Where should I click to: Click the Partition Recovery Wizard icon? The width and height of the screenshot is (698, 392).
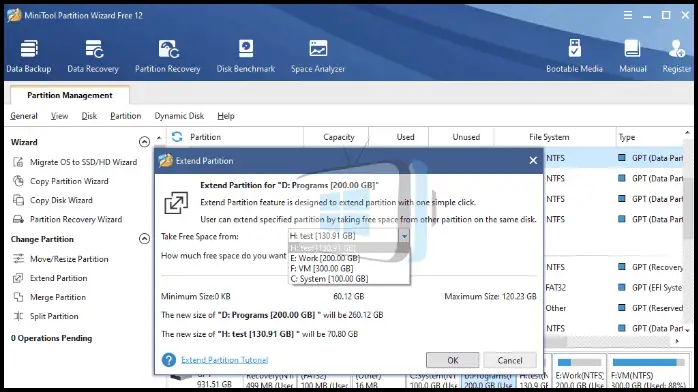tap(18, 219)
